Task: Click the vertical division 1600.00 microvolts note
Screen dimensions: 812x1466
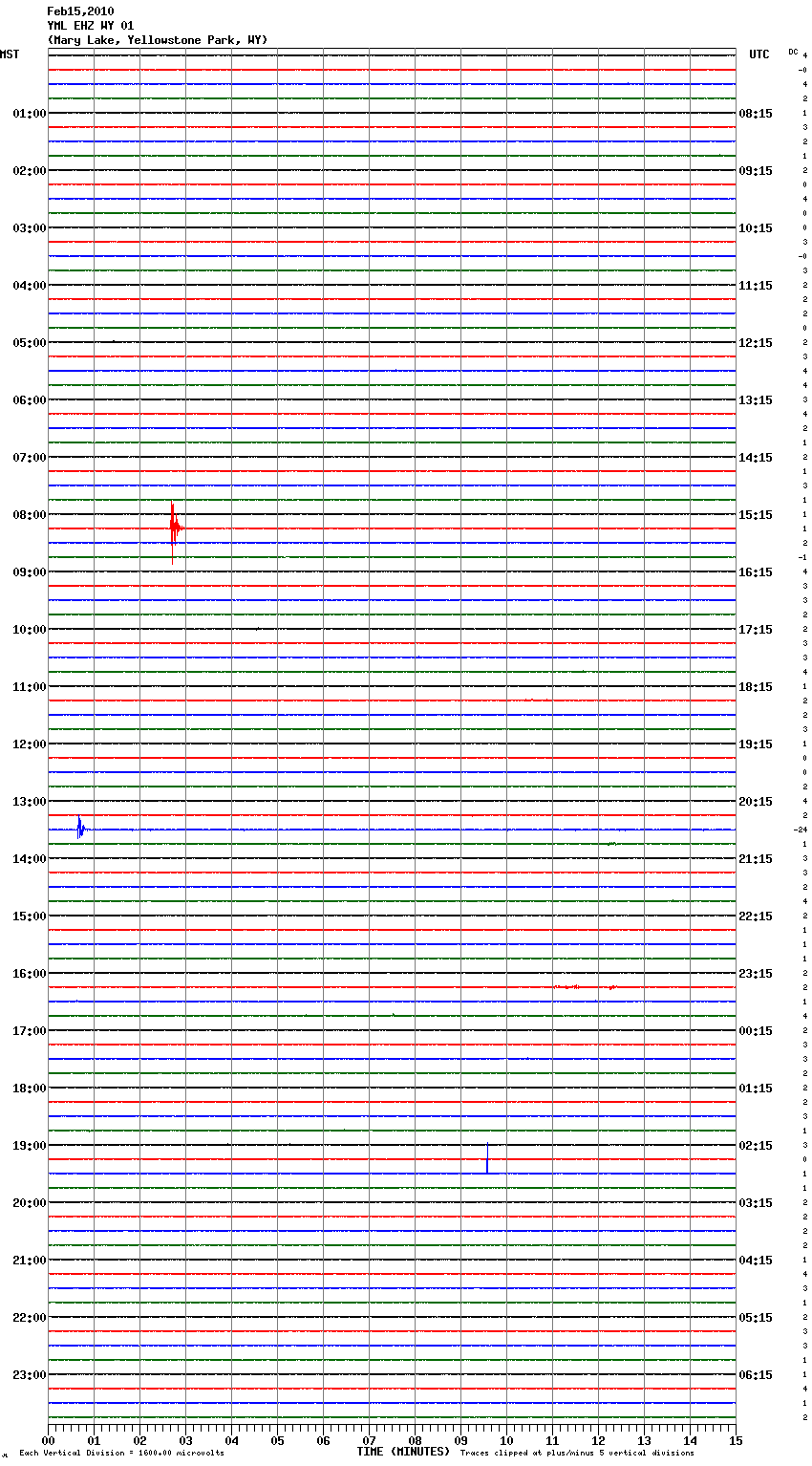Action: tap(121, 1454)
